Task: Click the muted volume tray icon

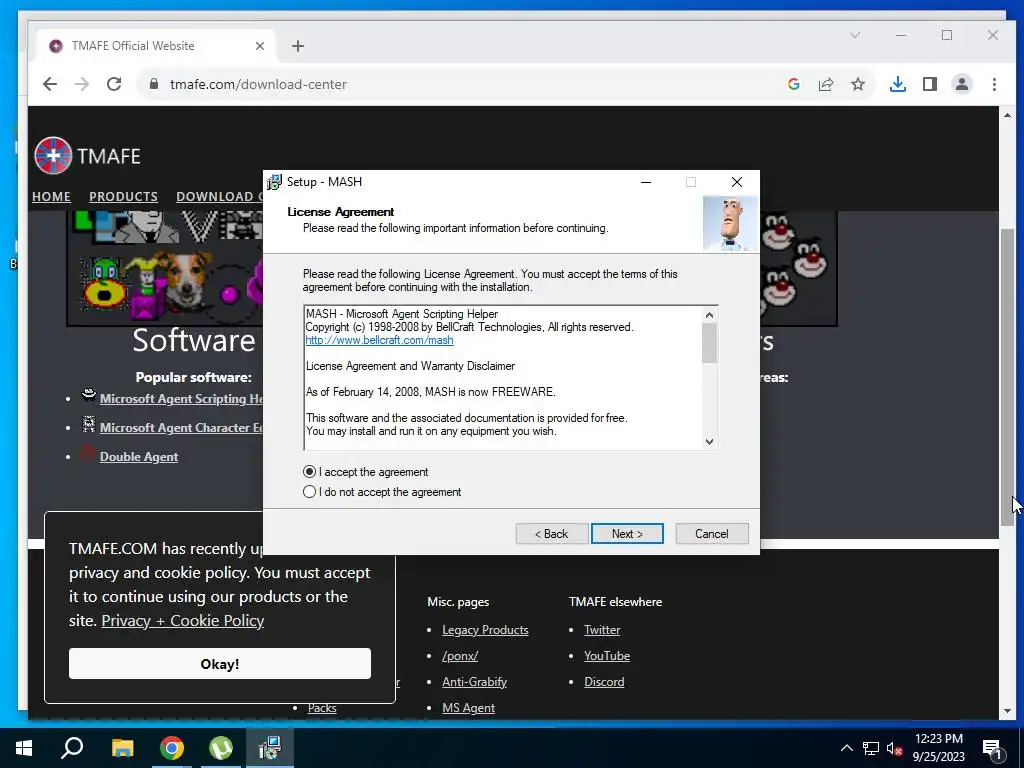Action: point(895,748)
